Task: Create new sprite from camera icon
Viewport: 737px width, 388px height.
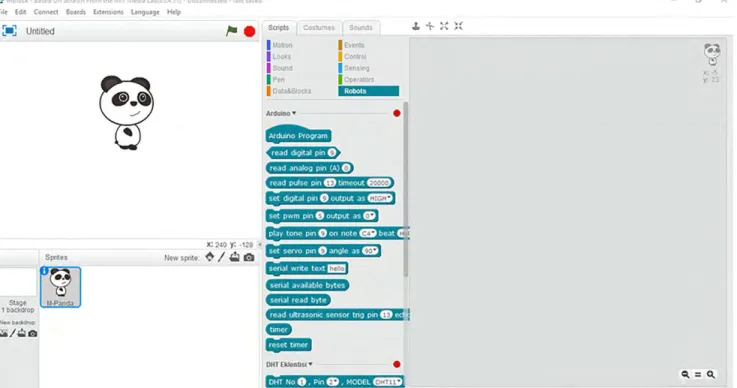Action: (x=249, y=257)
